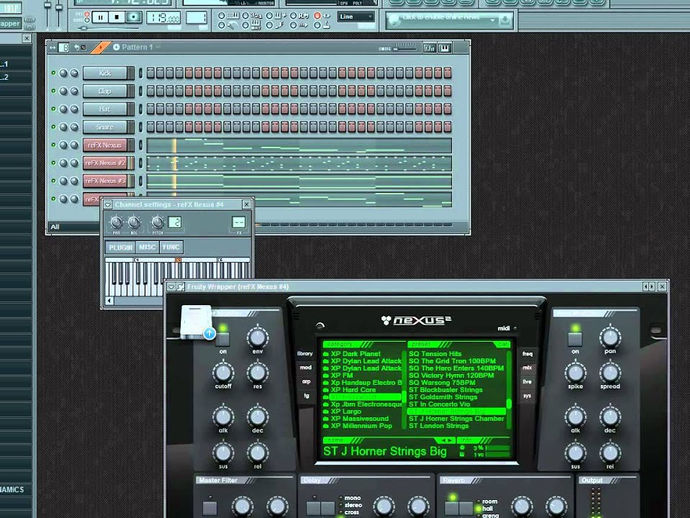Select SQ Tension Hits preset
Viewport: 690px width, 518px height.
(x=435, y=354)
